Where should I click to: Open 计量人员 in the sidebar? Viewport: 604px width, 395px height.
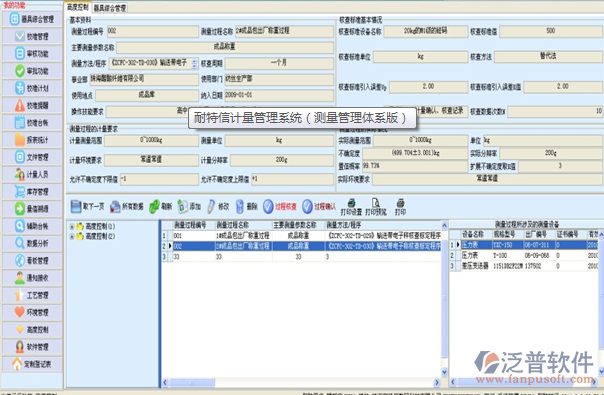click(x=32, y=175)
